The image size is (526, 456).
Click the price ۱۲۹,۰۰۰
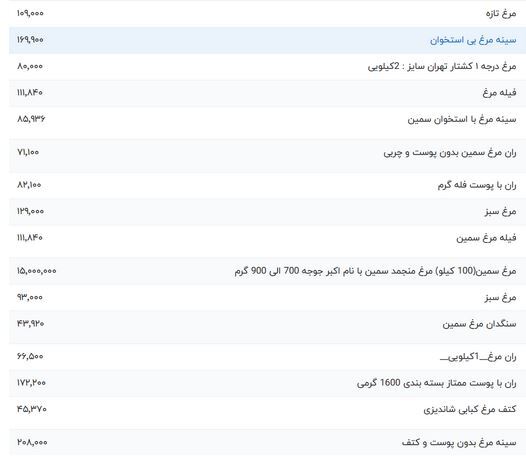coord(31,211)
